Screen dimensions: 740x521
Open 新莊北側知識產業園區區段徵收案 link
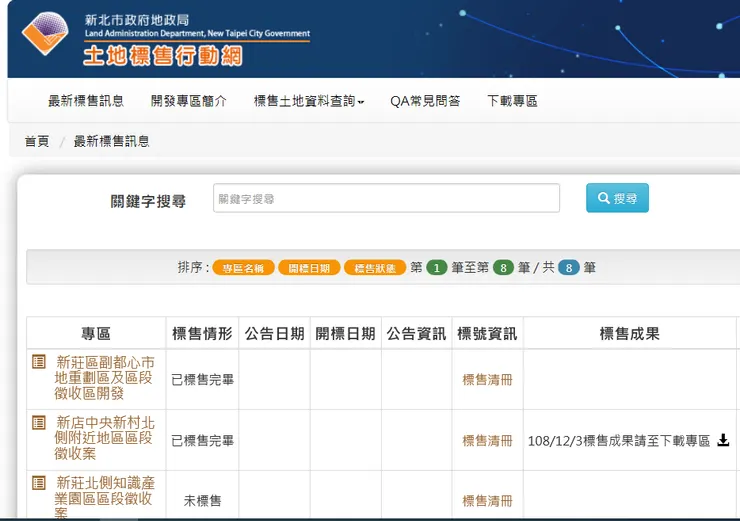coord(104,496)
